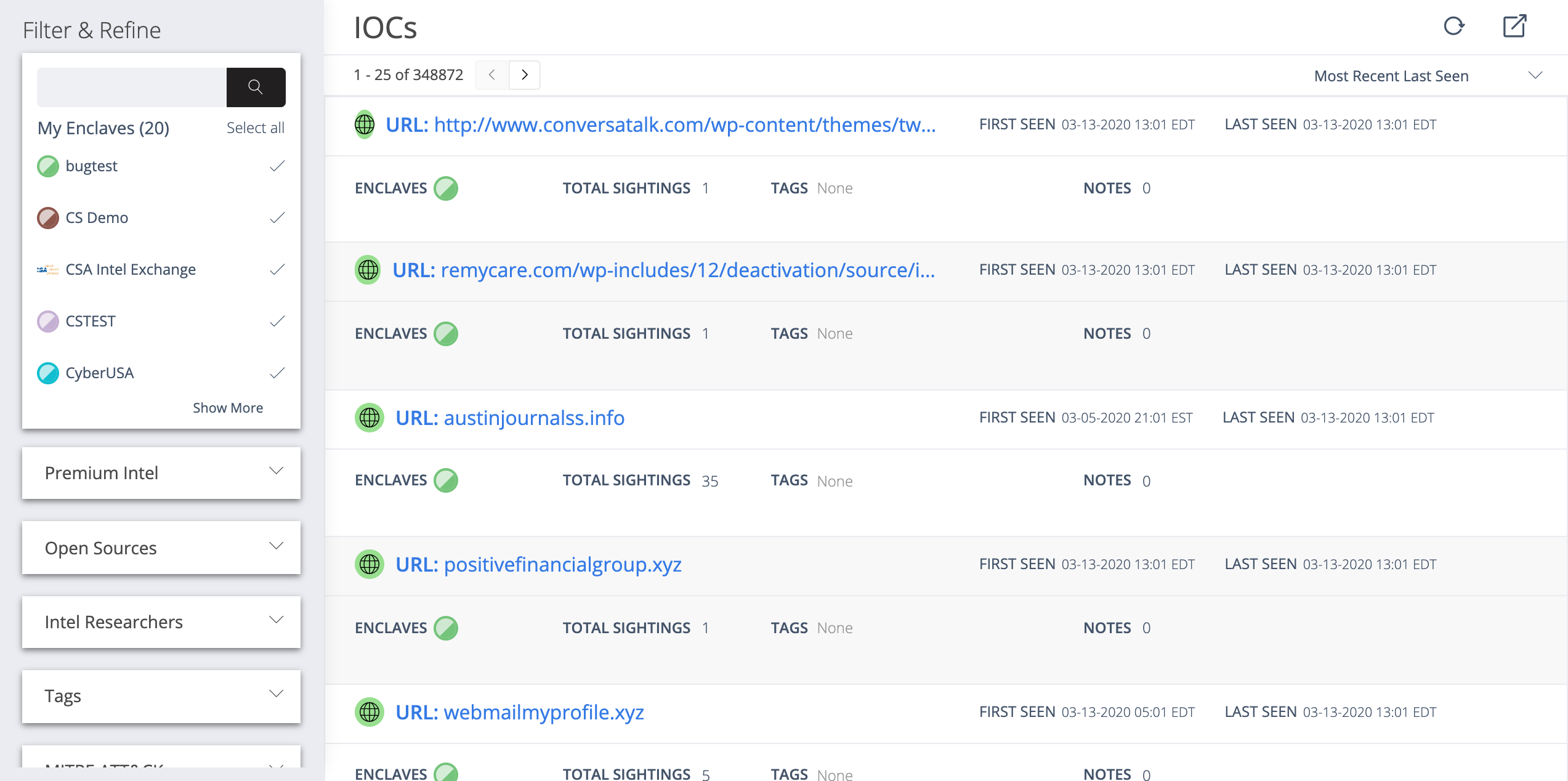Image resolution: width=1568 pixels, height=781 pixels.
Task: Open the webmailmyprofile.xyz URL indicator
Action: point(520,712)
